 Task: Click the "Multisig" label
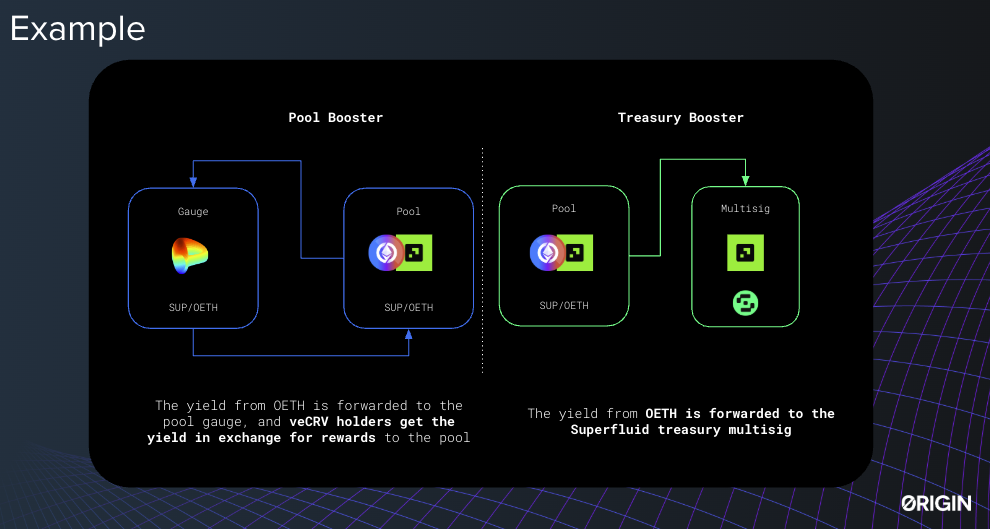click(x=746, y=208)
